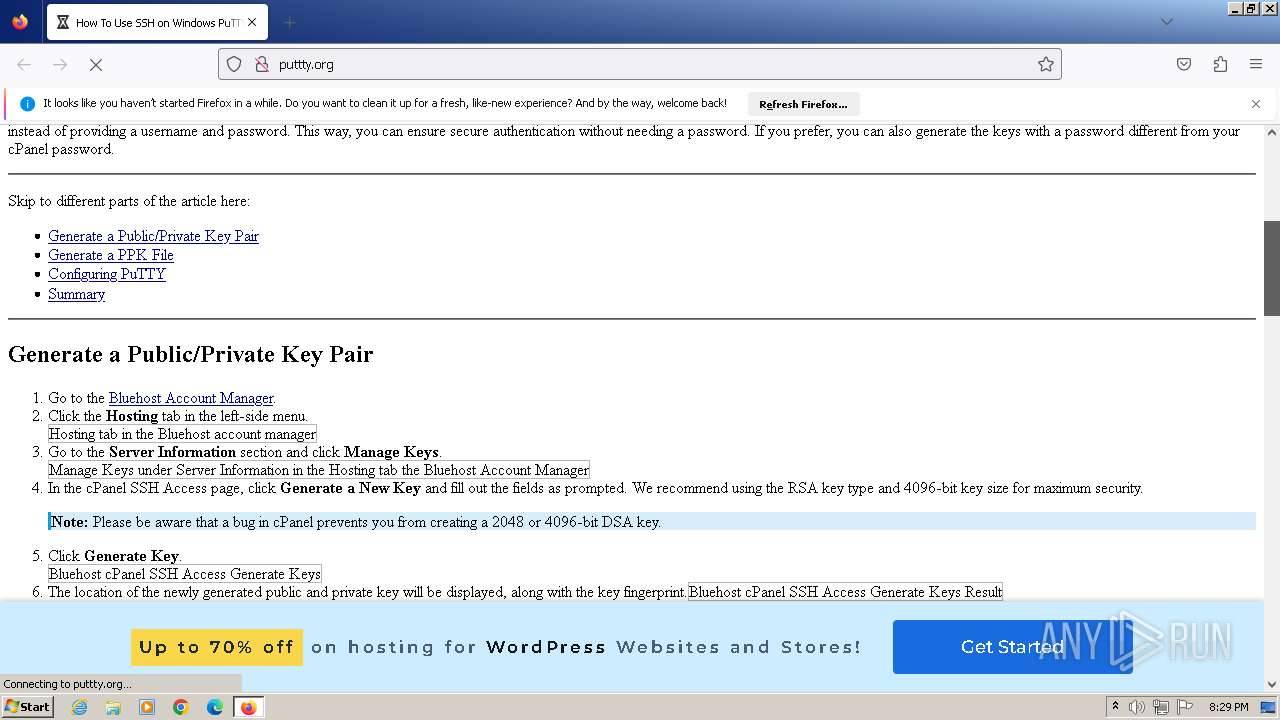Screen dimensions: 1280x720
Task: Jump to the Summary link
Action: tap(76, 294)
